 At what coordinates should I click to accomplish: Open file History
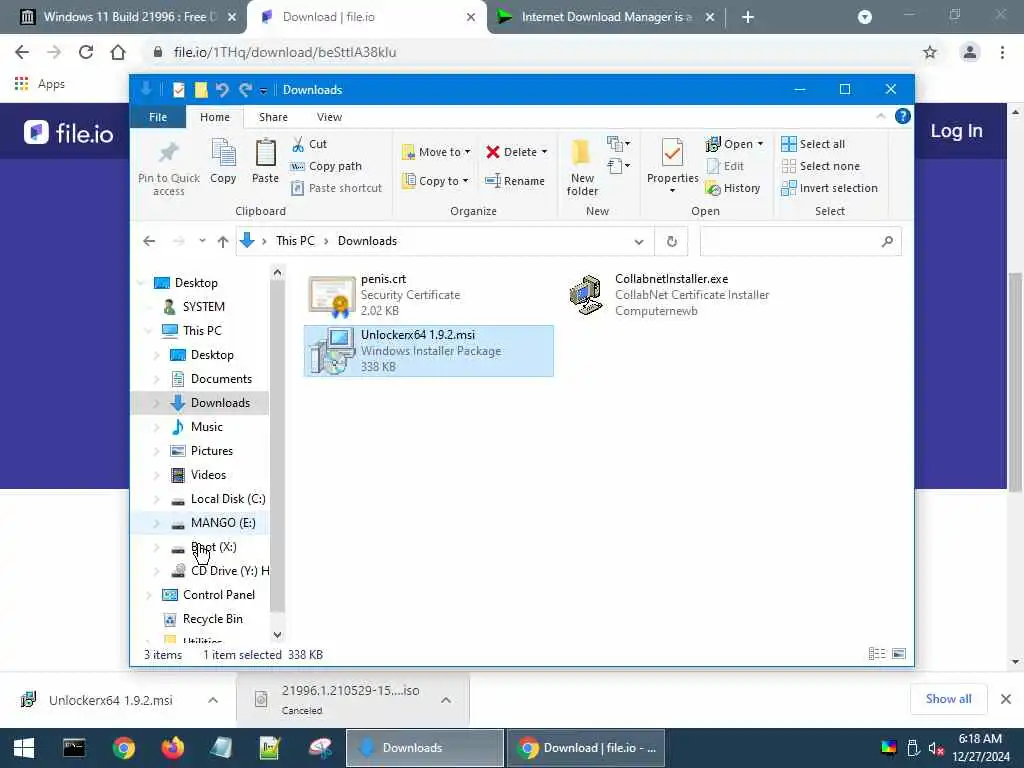pyautogui.click(x=733, y=188)
